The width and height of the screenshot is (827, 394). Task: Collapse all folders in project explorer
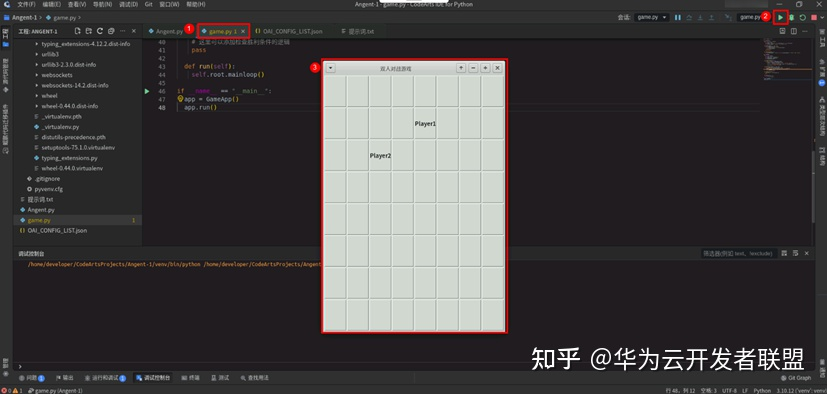click(x=111, y=31)
